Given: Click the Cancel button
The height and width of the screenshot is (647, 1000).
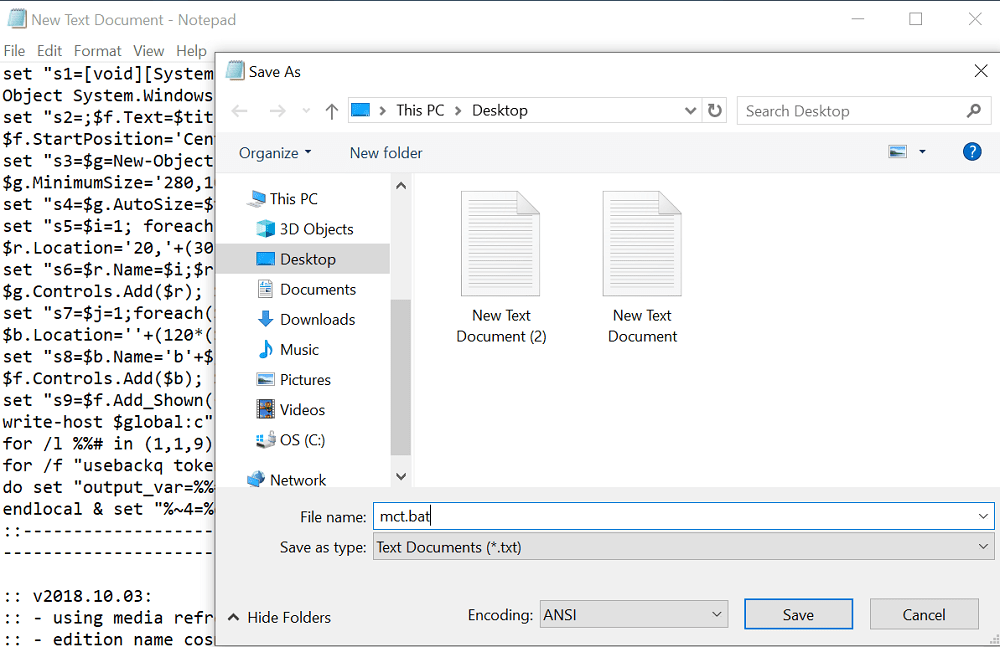Looking at the screenshot, I should click(923, 614).
